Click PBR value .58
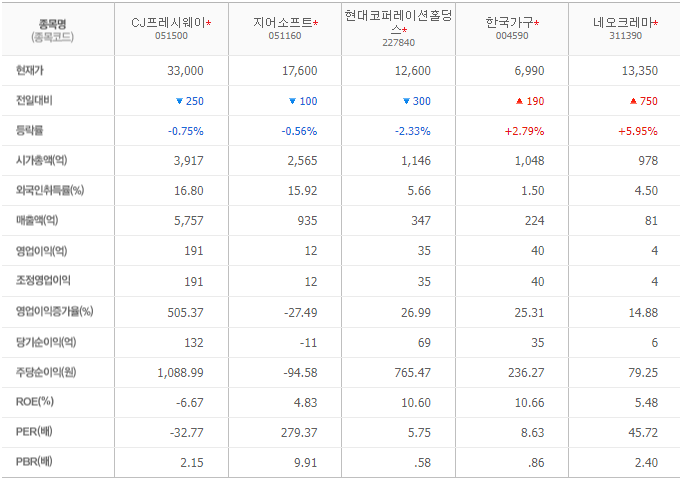680x479 pixels. click(x=422, y=463)
